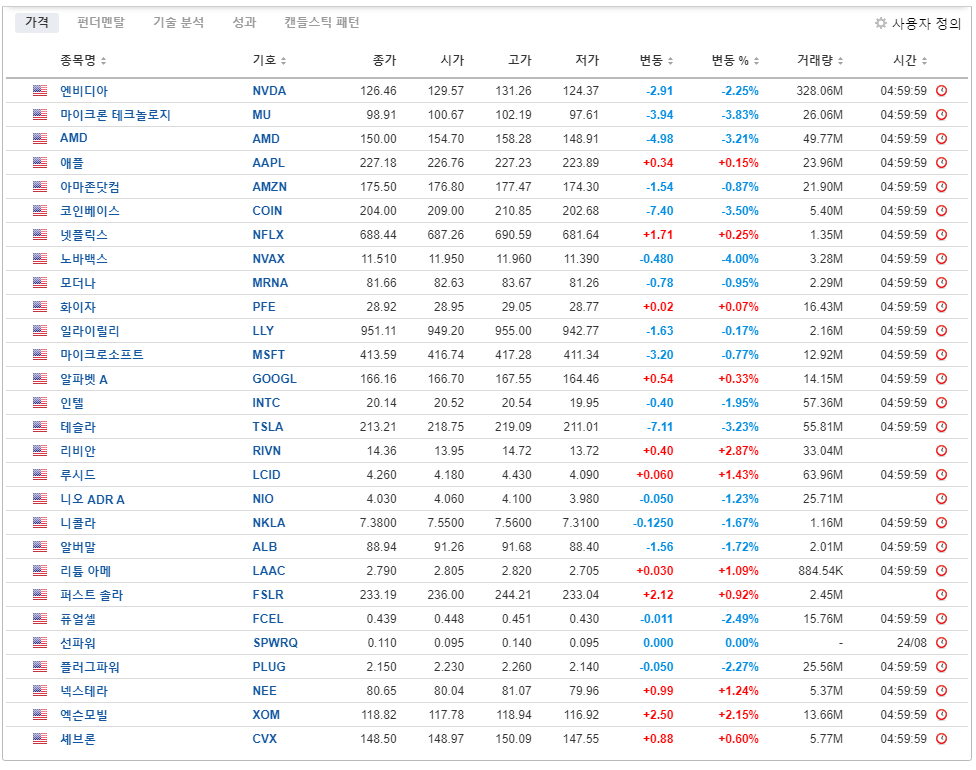Open the 니오 ADR A stock link
Screen dimensions: 976x770
(x=92, y=499)
